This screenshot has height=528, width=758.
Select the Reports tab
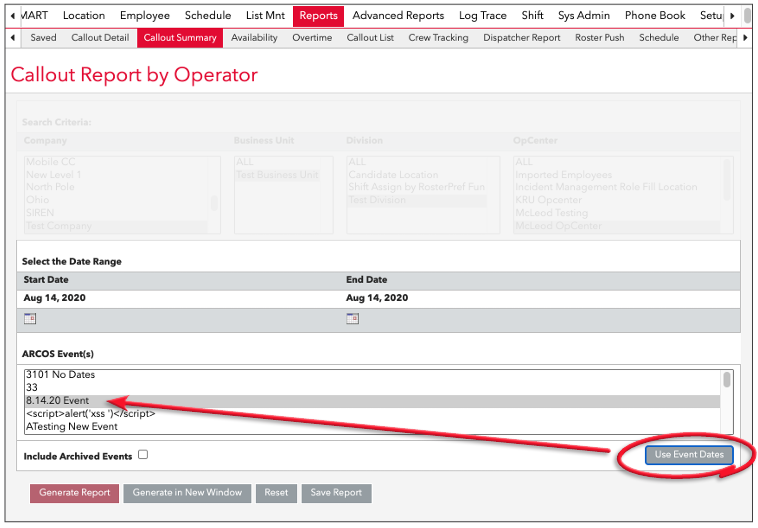[318, 16]
